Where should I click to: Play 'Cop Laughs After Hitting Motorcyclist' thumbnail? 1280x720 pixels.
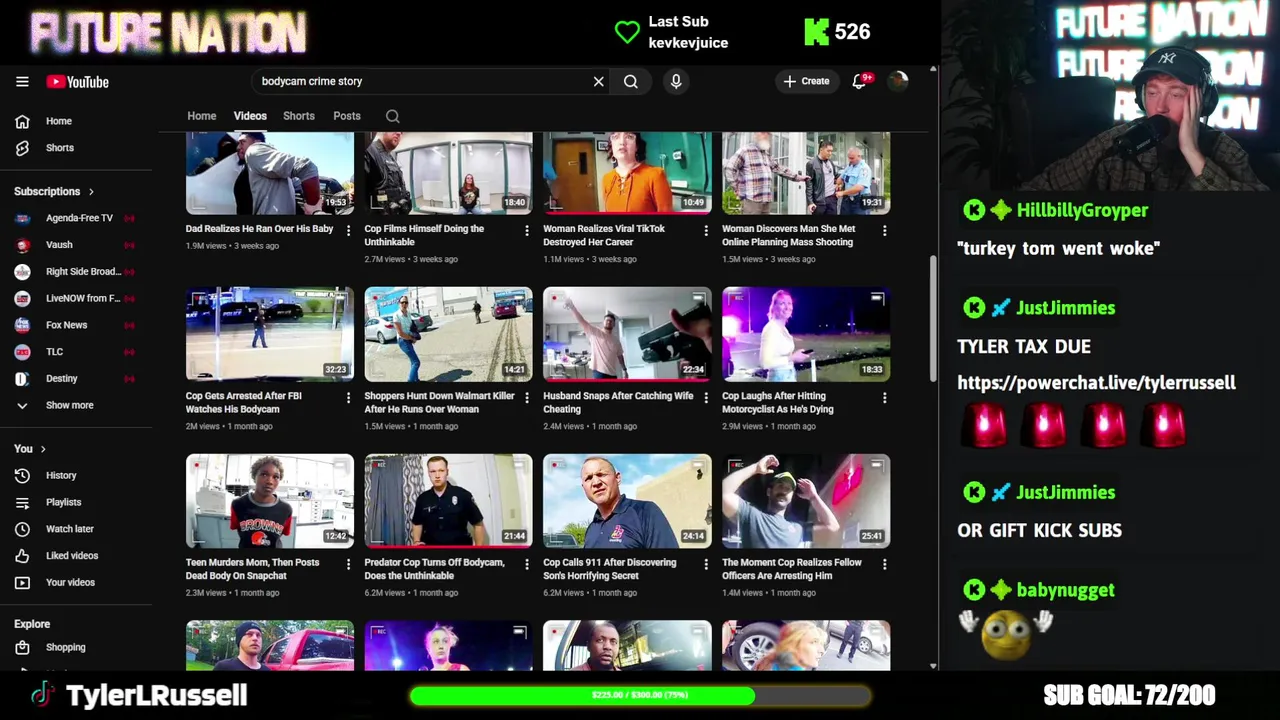click(806, 334)
